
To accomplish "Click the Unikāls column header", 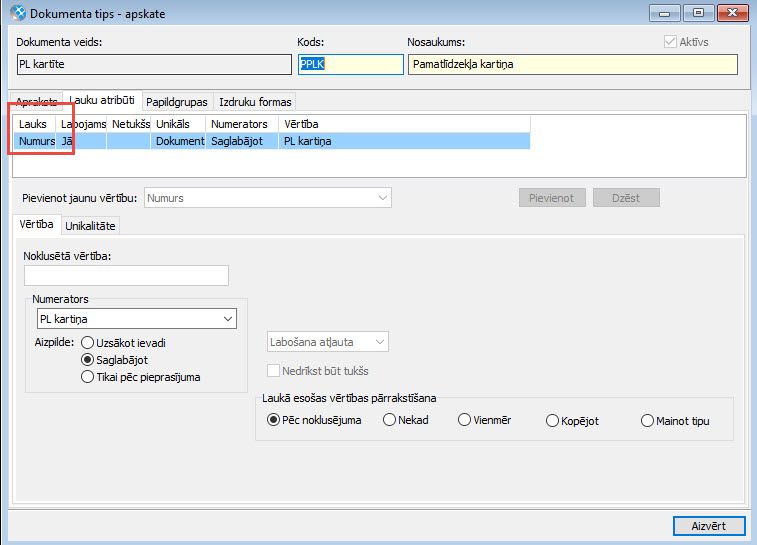I will pyautogui.click(x=178, y=124).
